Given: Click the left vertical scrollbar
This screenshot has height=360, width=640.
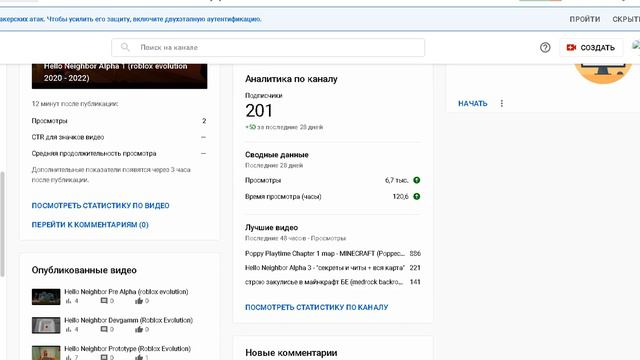Looking at the screenshot, I should 2,224.
